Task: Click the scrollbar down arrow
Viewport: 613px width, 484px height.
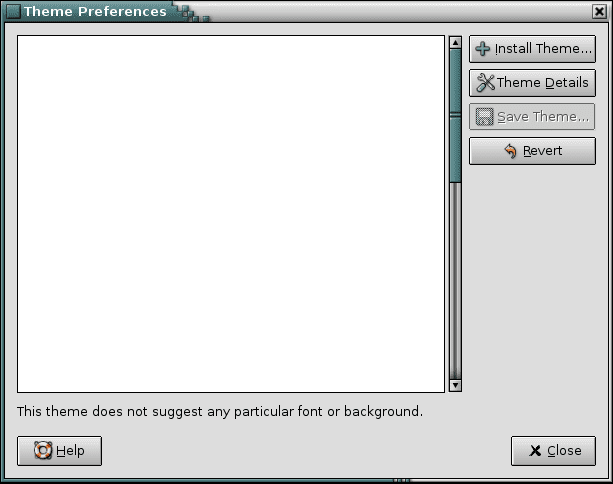Action: (455, 385)
